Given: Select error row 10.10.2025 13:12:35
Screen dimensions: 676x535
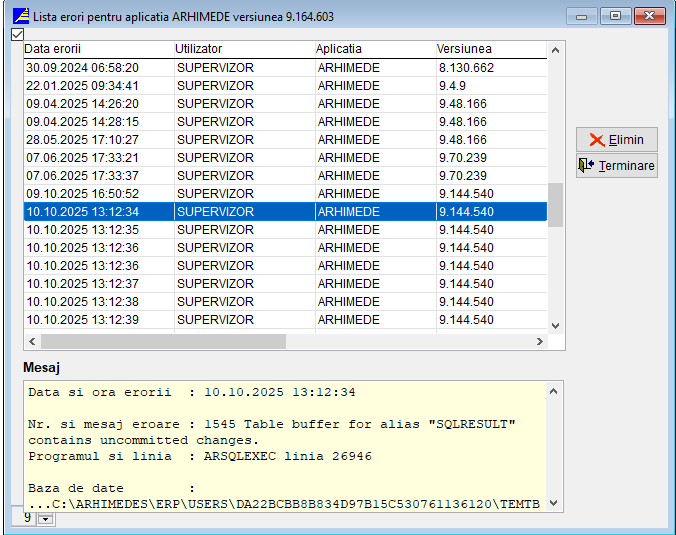Looking at the screenshot, I should [x=285, y=230].
